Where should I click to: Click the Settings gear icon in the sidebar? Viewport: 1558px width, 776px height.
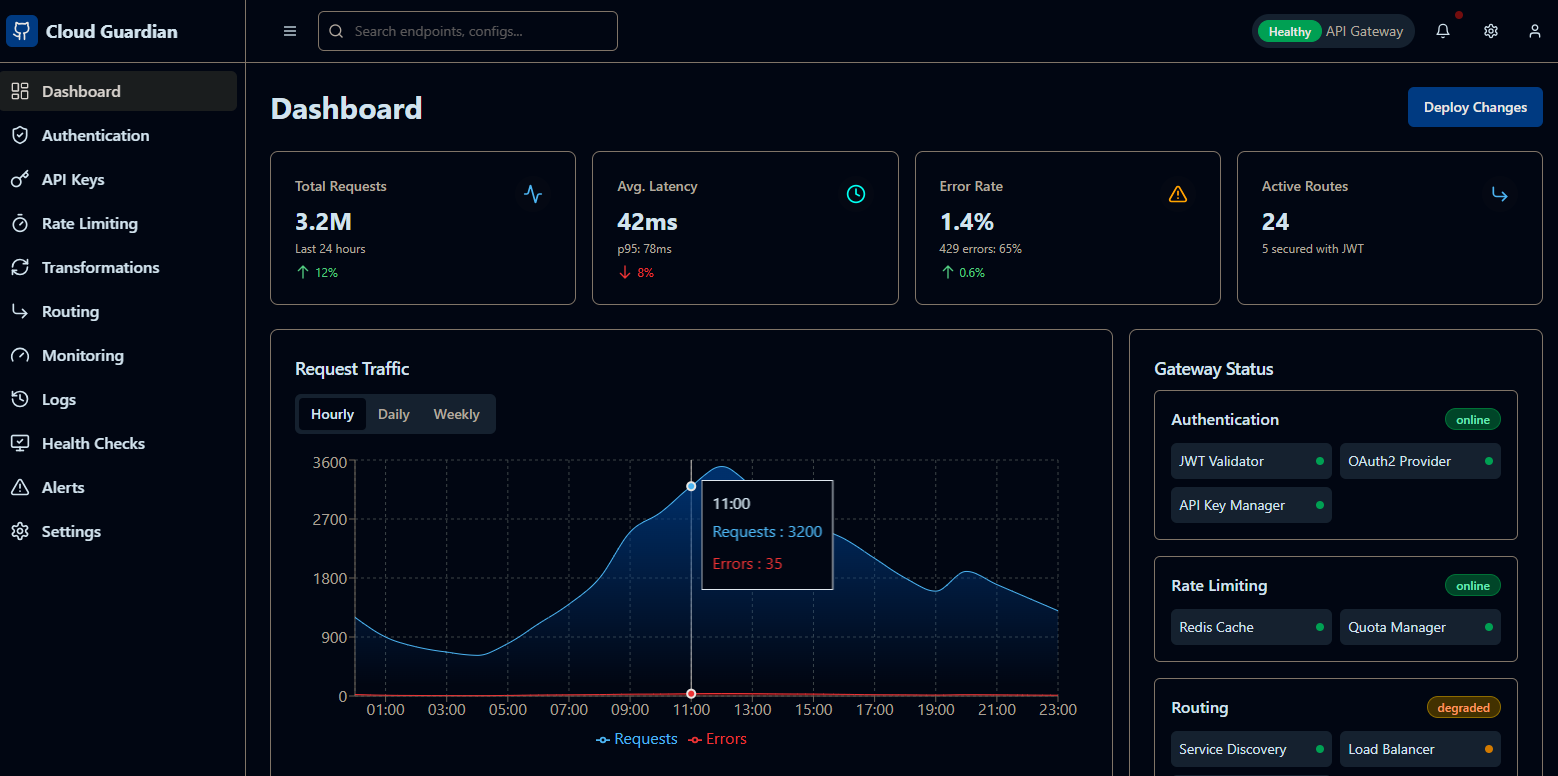tap(20, 531)
